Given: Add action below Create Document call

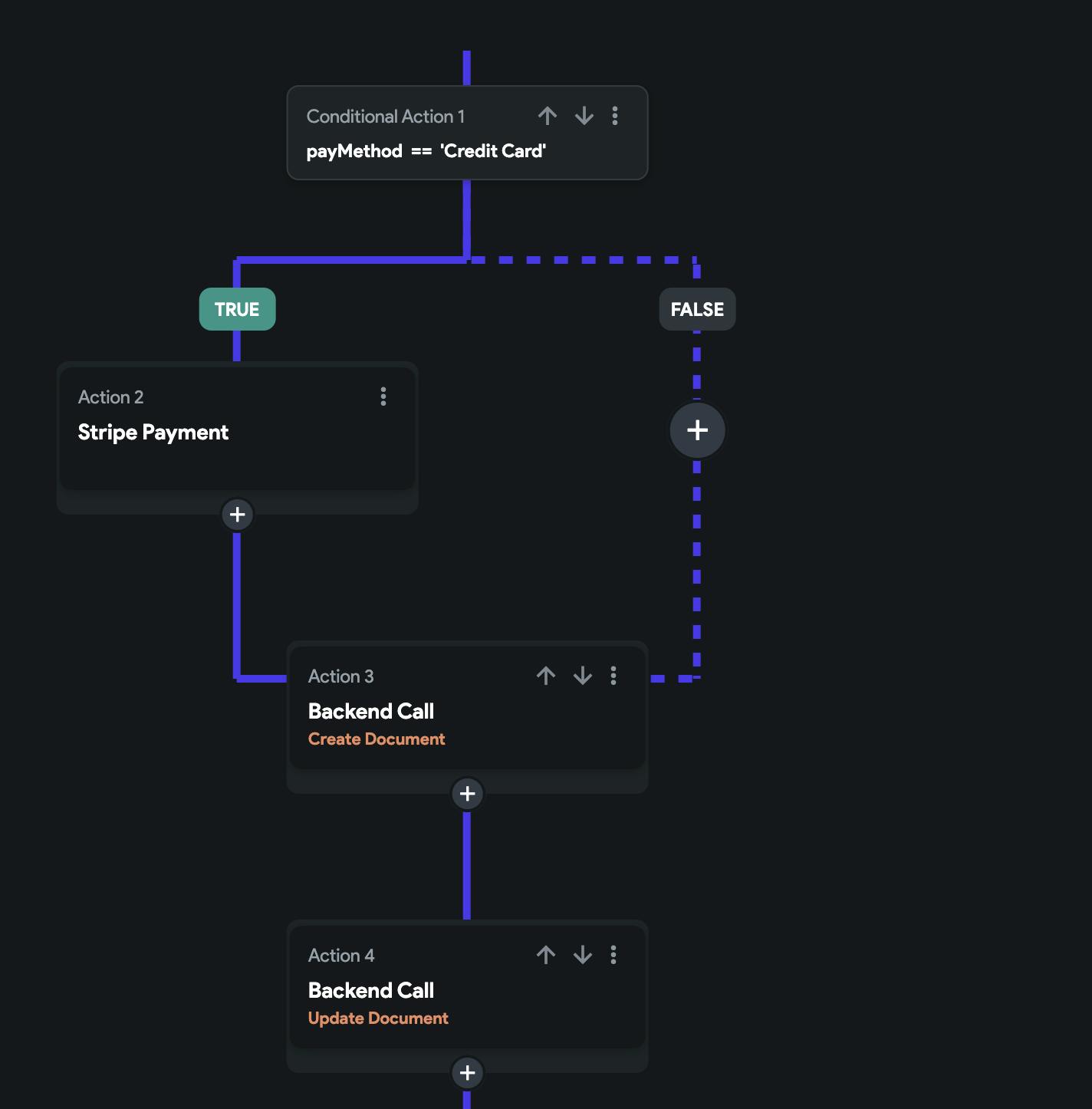Looking at the screenshot, I should 467,793.
